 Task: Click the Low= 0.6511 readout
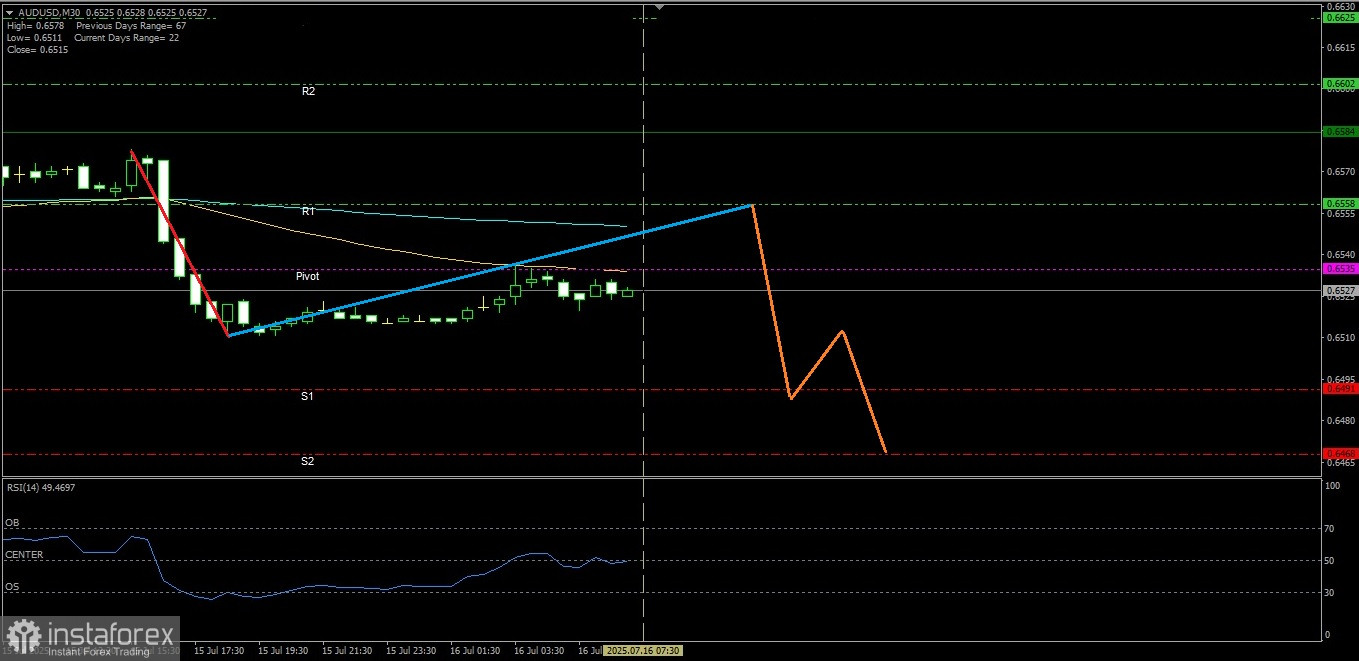(35, 37)
